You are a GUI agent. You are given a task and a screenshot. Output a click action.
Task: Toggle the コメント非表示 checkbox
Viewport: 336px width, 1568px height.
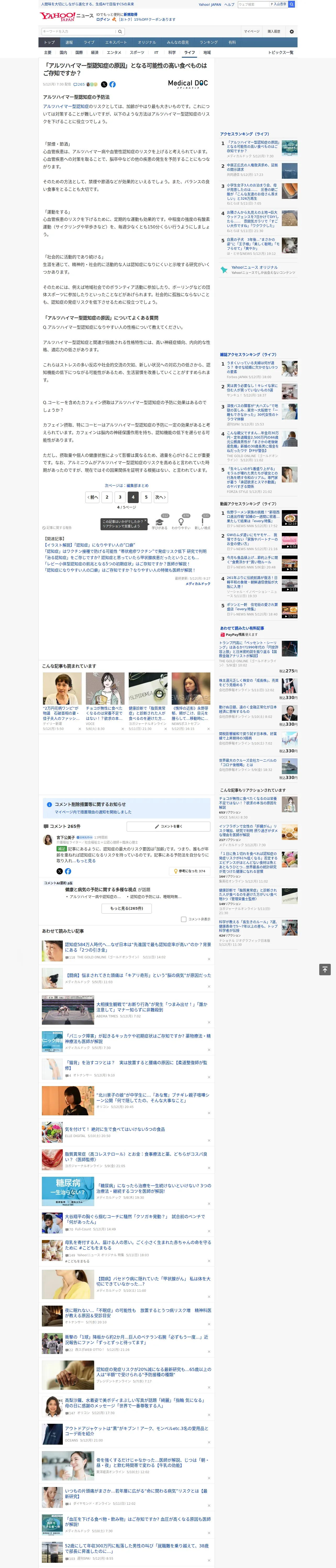(183, 919)
